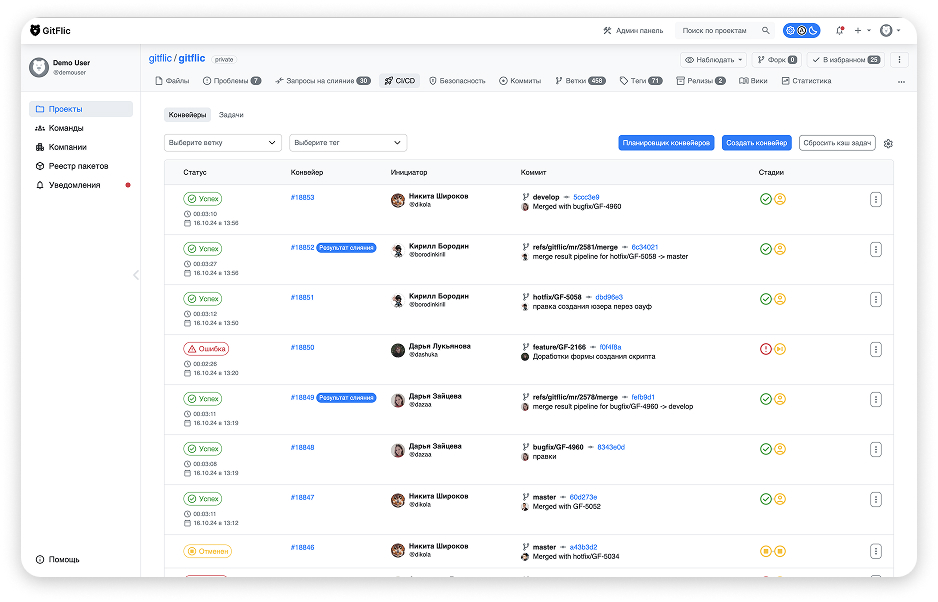This screenshot has width=938, height=602.
Task: Collapse the sidebar with the chevron
Action: click(136, 275)
